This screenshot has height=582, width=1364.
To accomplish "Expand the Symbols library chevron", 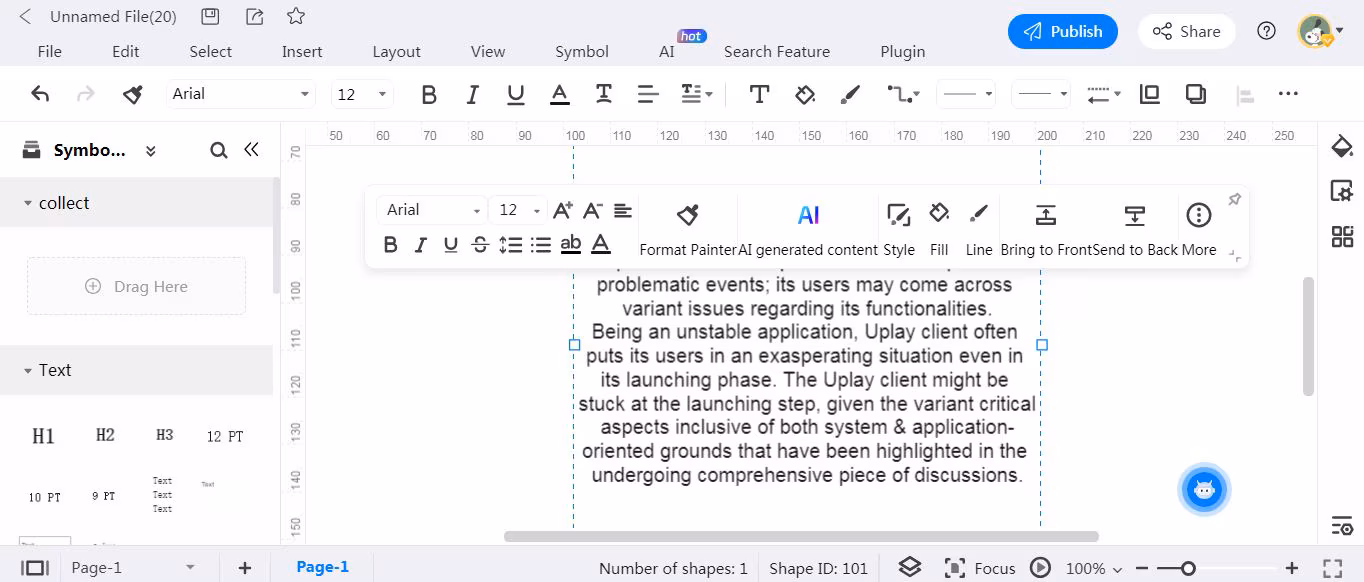I will coord(150,151).
